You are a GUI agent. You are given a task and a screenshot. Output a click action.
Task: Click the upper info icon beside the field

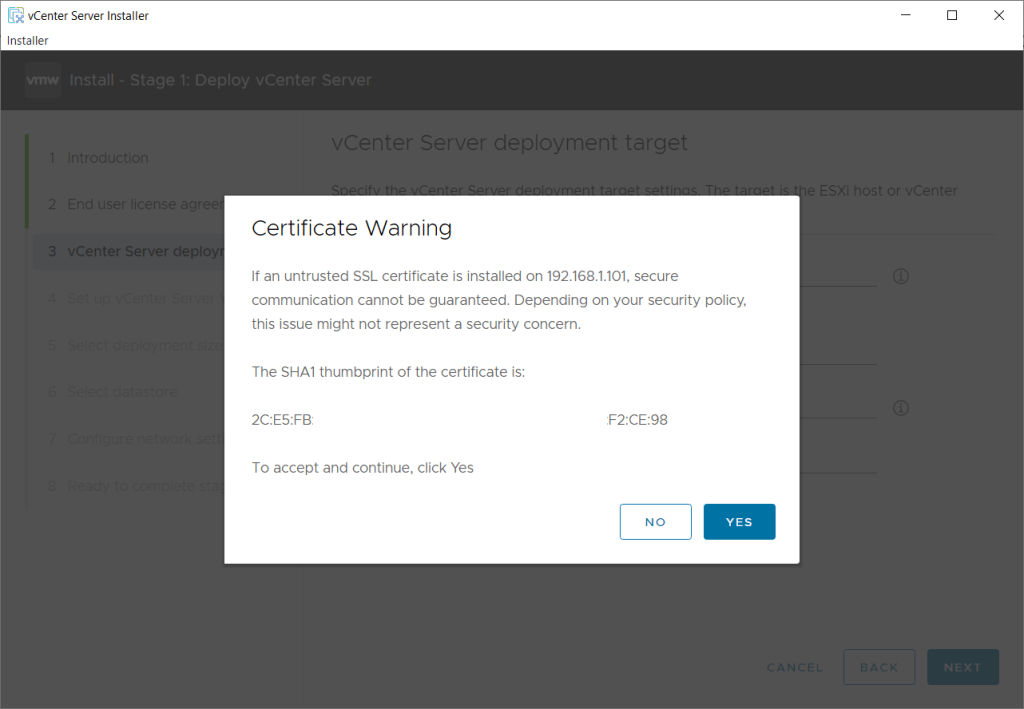900,276
